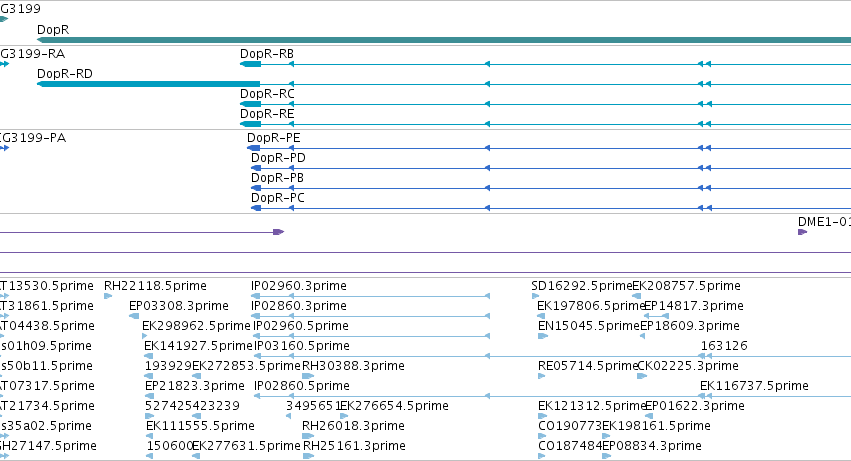Click the 150600 feature label

170,446
